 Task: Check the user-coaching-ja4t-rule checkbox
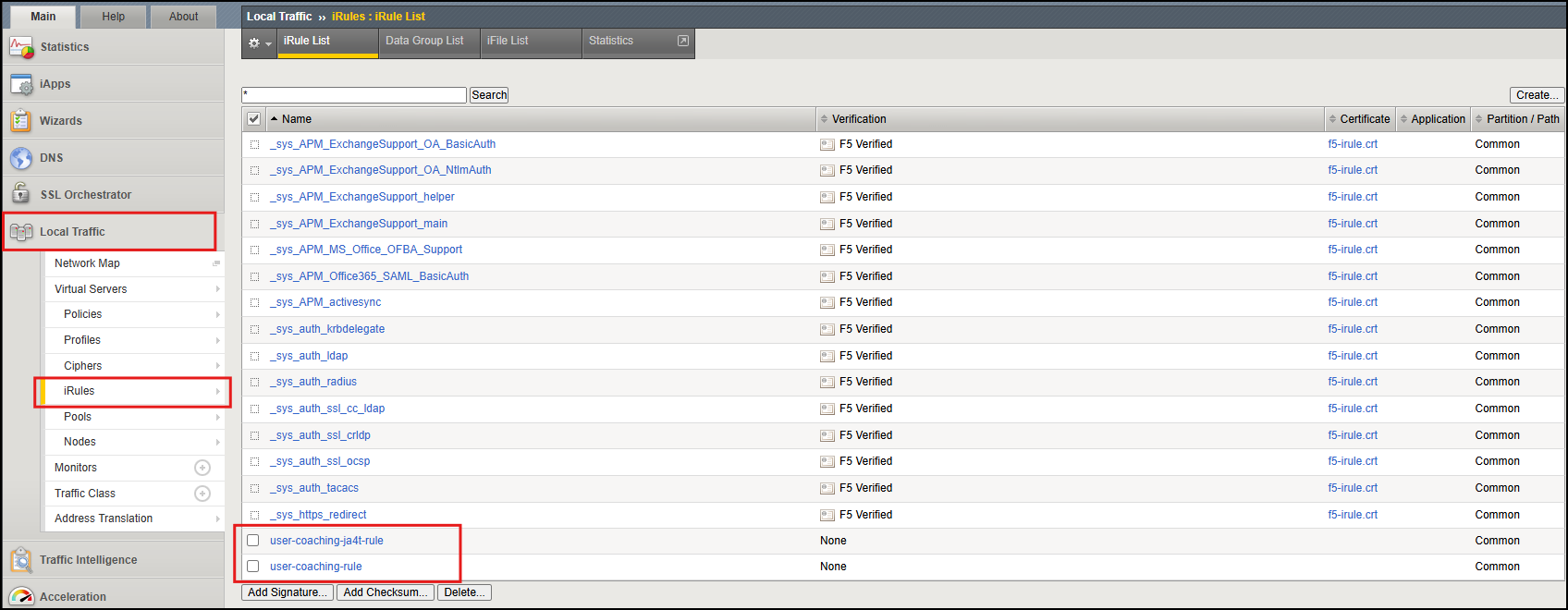click(x=253, y=541)
